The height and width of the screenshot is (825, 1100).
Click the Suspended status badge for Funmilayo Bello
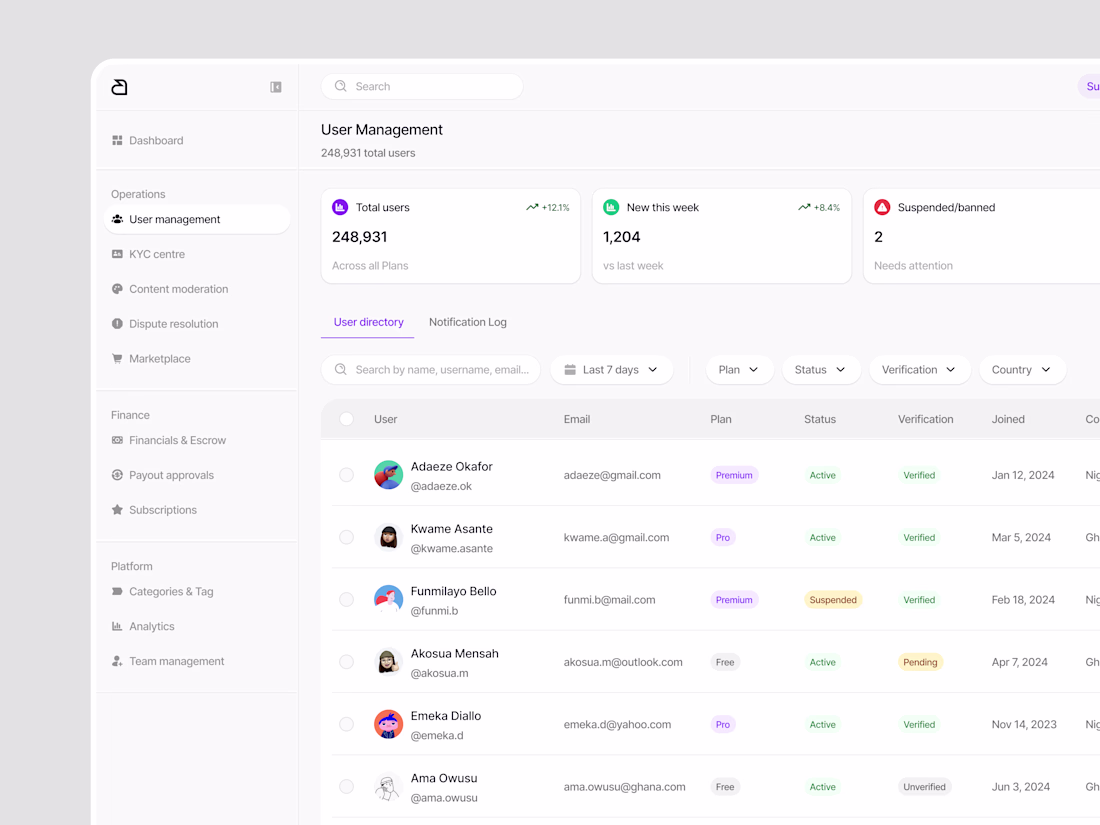(833, 600)
